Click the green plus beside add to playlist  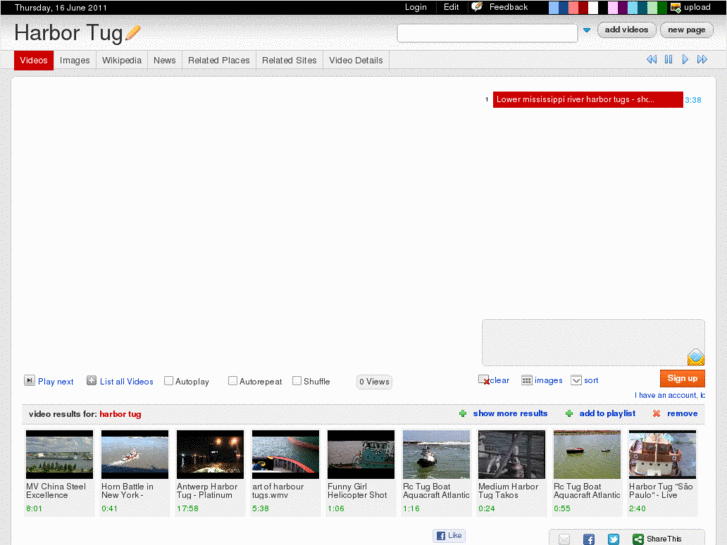pos(569,413)
